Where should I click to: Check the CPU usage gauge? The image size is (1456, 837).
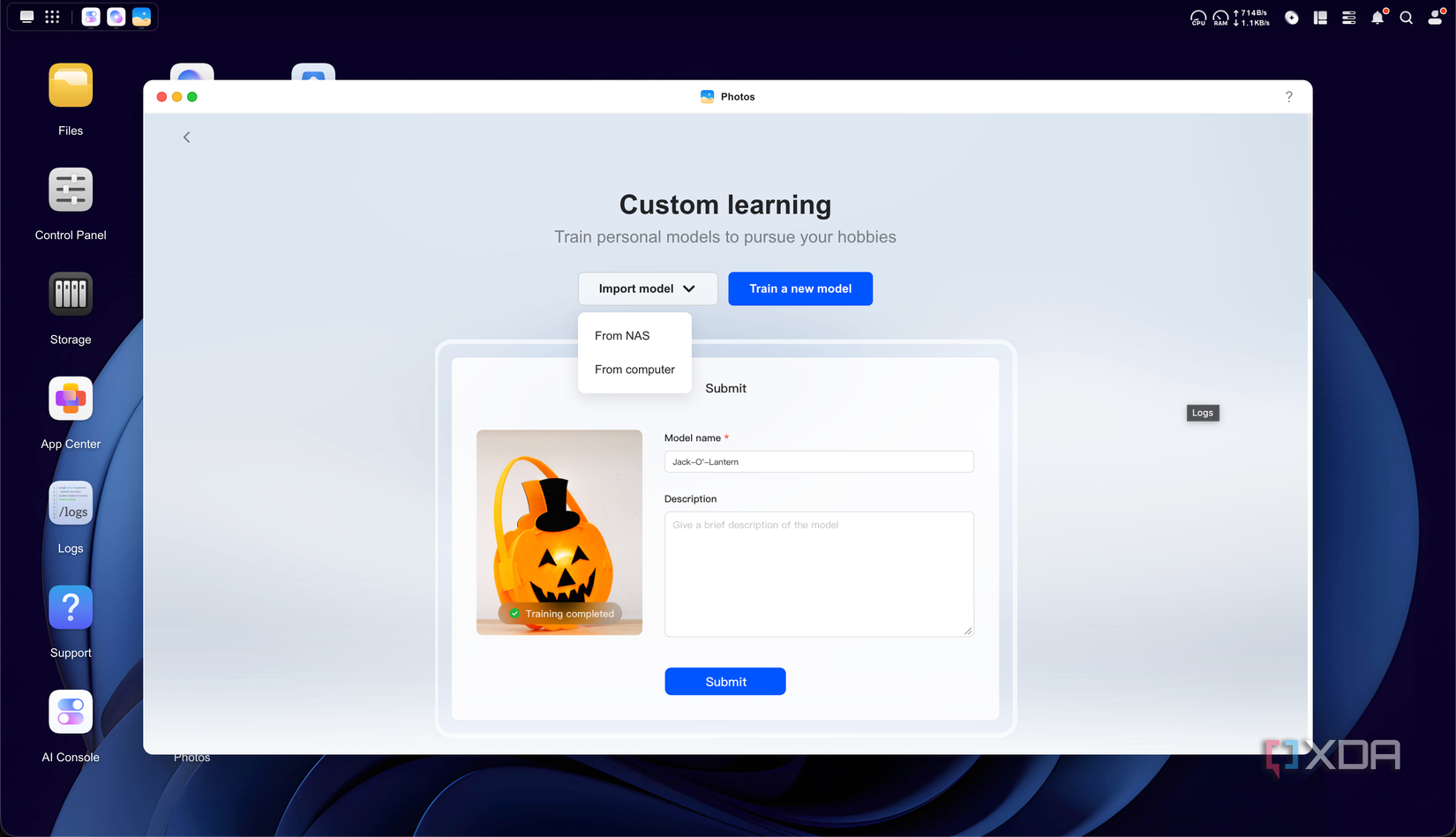coord(1198,18)
